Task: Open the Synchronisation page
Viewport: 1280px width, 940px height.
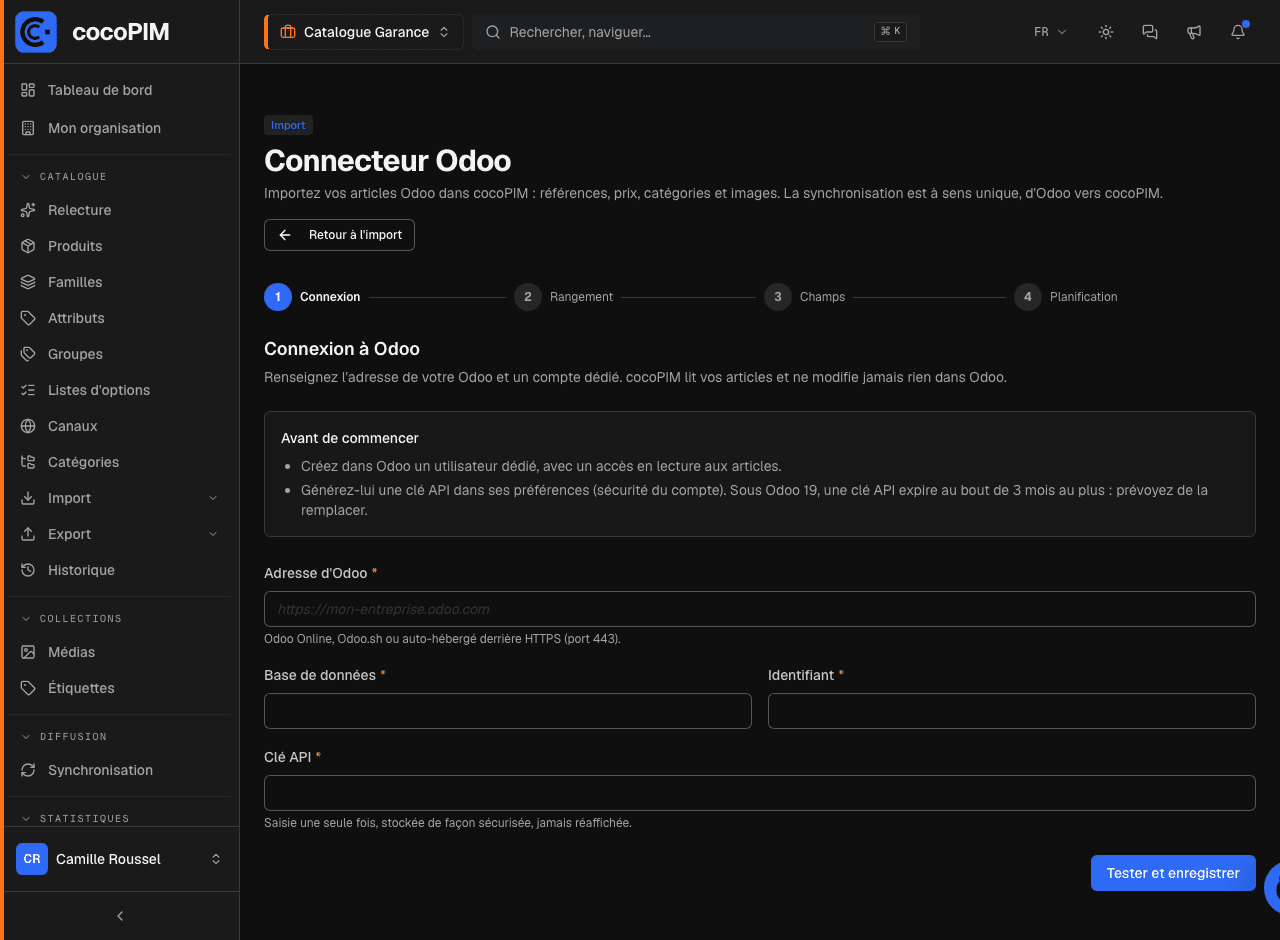Action: 120,770
